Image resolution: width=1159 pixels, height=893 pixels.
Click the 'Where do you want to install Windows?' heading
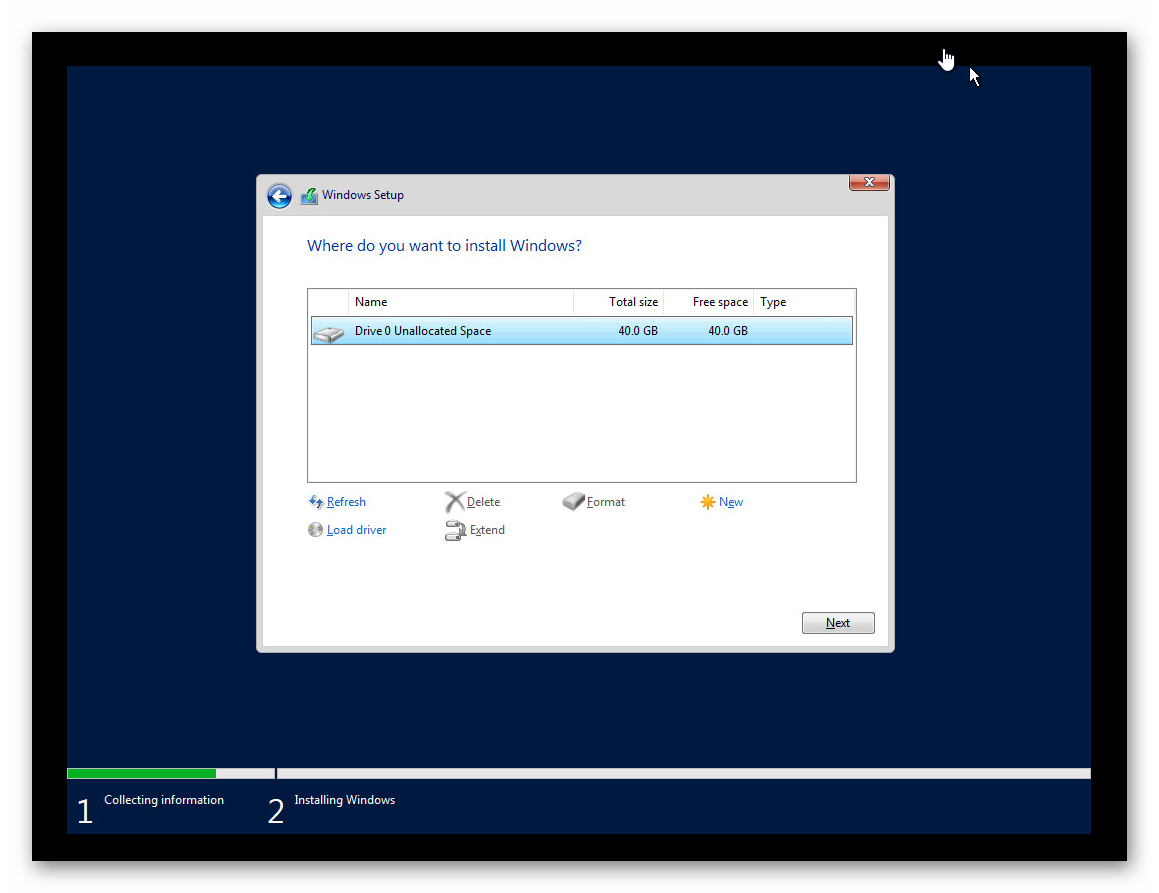[444, 245]
